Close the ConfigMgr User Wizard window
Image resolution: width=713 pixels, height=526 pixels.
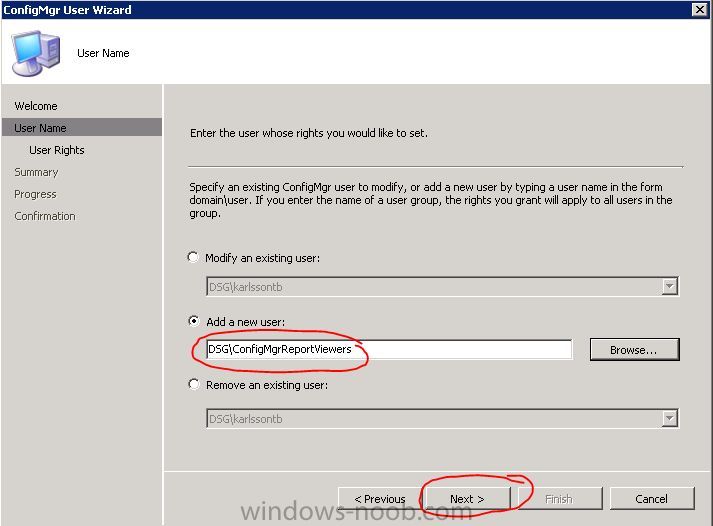click(699, 10)
